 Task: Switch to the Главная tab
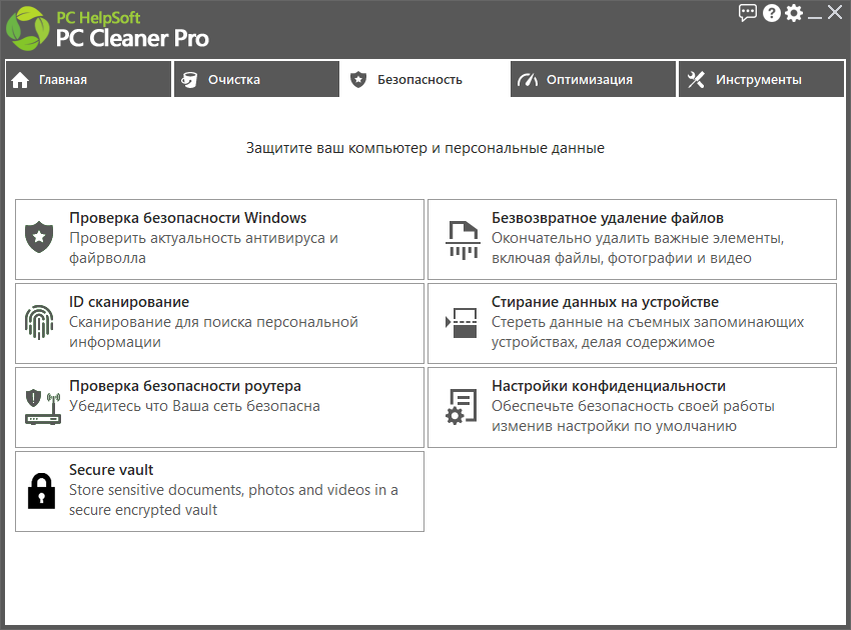pyautogui.click(x=88, y=79)
